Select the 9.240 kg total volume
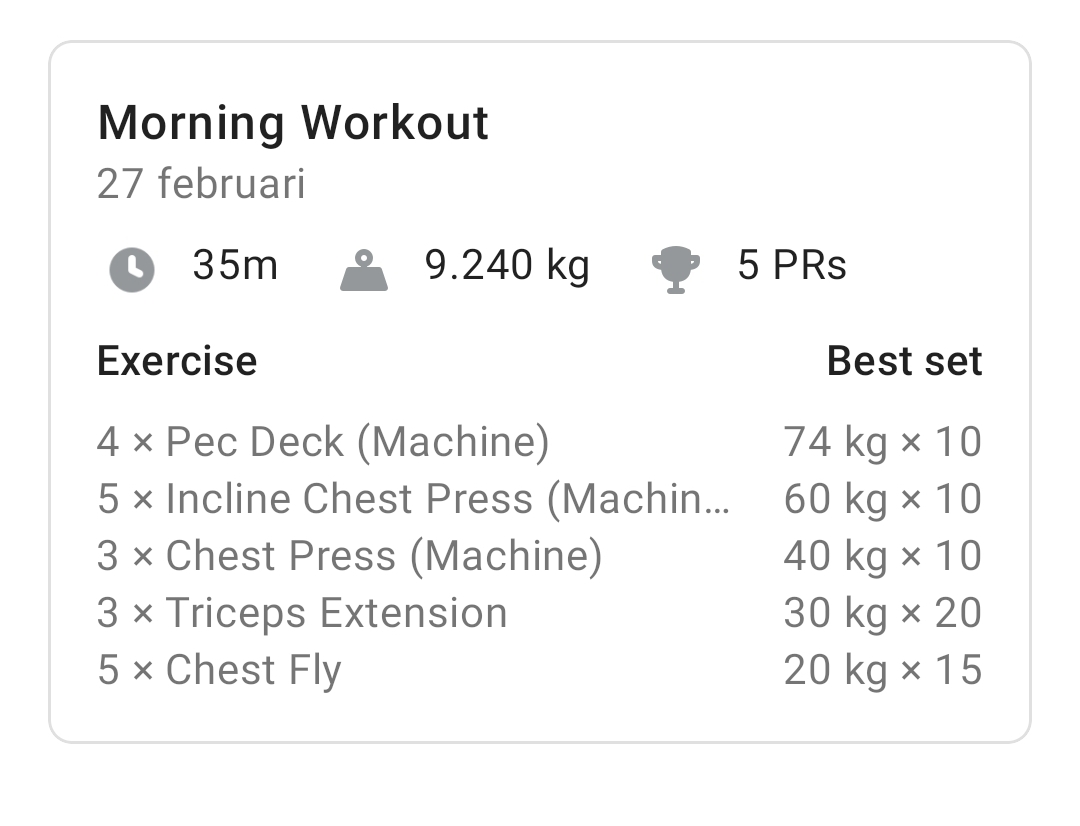 [x=507, y=266]
